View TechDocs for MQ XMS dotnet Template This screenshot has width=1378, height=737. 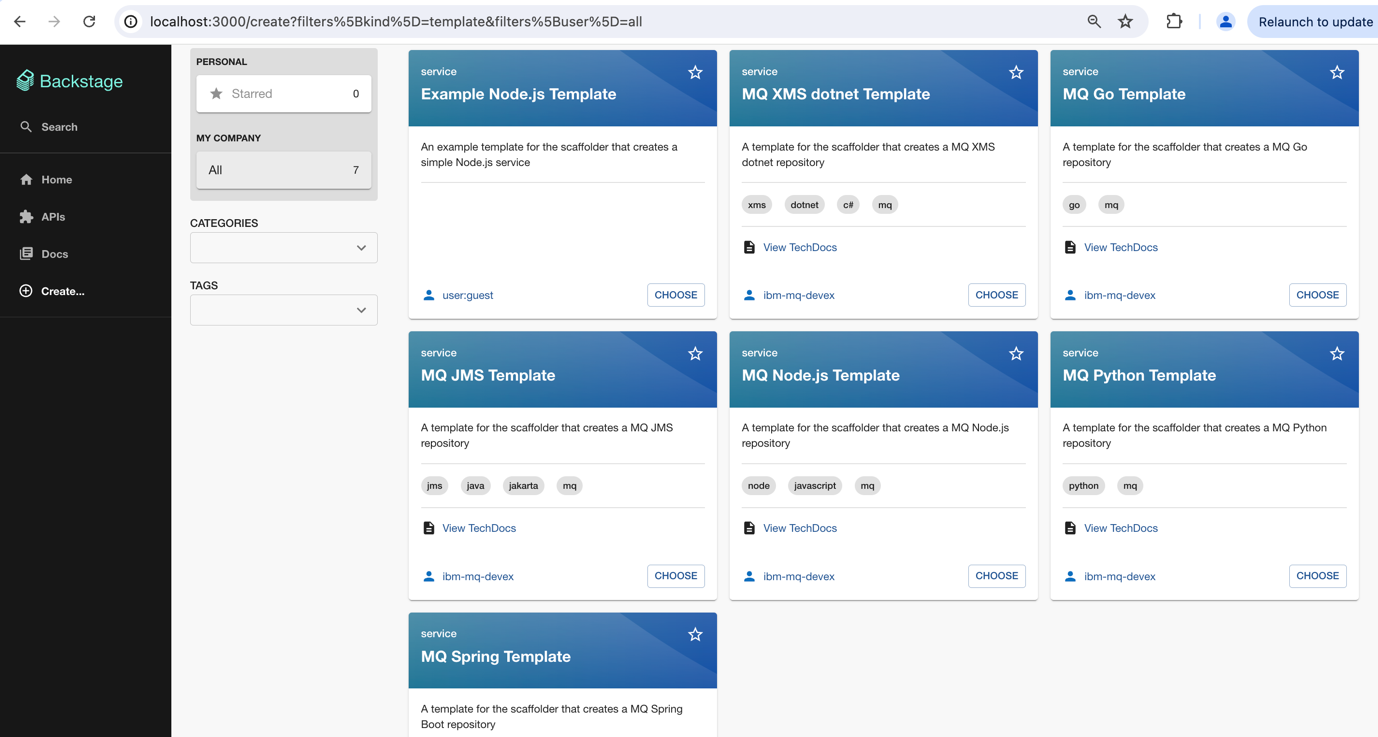(x=800, y=247)
